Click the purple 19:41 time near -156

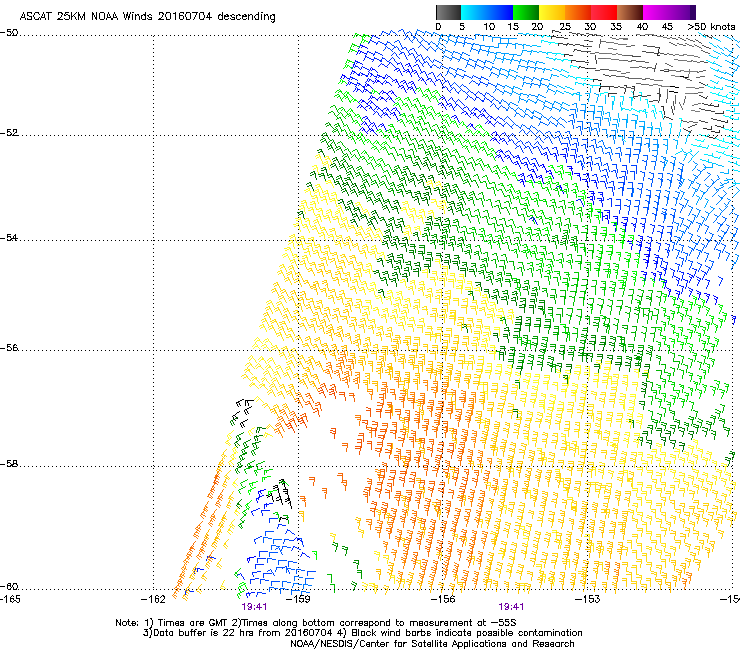click(x=511, y=607)
